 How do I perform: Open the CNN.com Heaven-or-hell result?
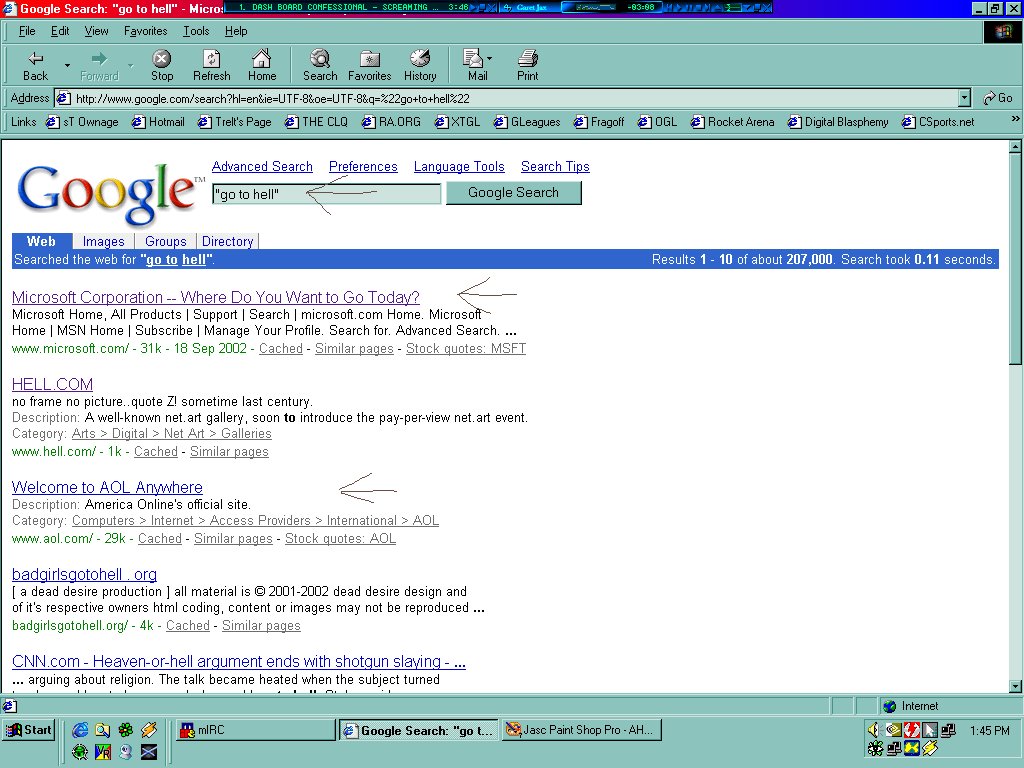(238, 662)
